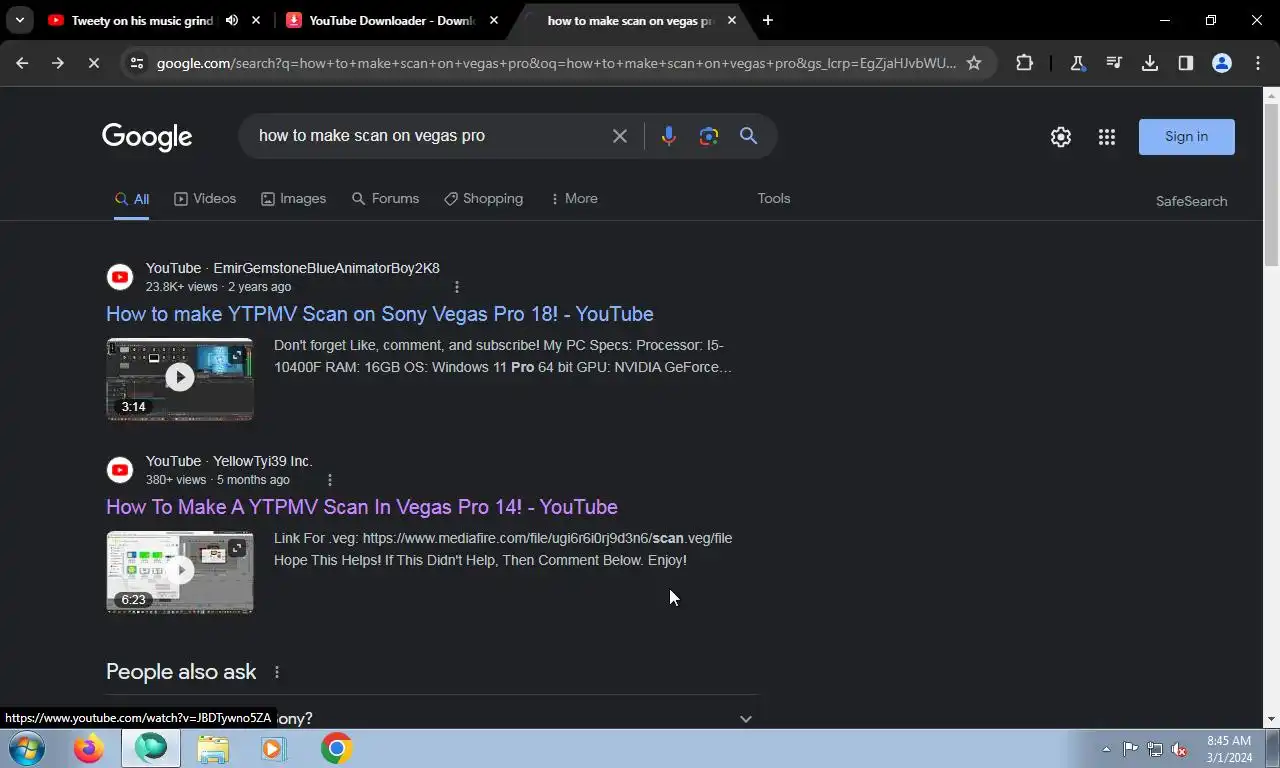Search by image camera icon
This screenshot has height=768, width=1280.
tap(709, 136)
